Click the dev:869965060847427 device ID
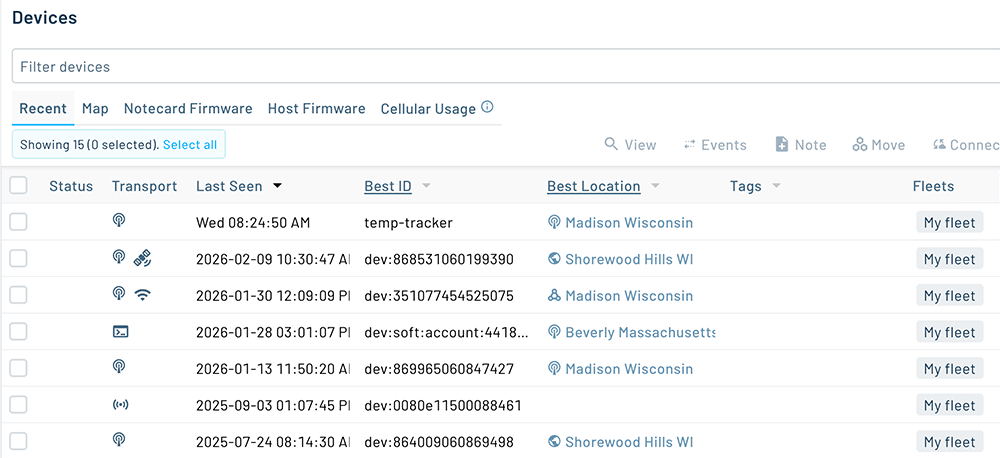Screen dimensions: 1000x458 [x=439, y=369]
